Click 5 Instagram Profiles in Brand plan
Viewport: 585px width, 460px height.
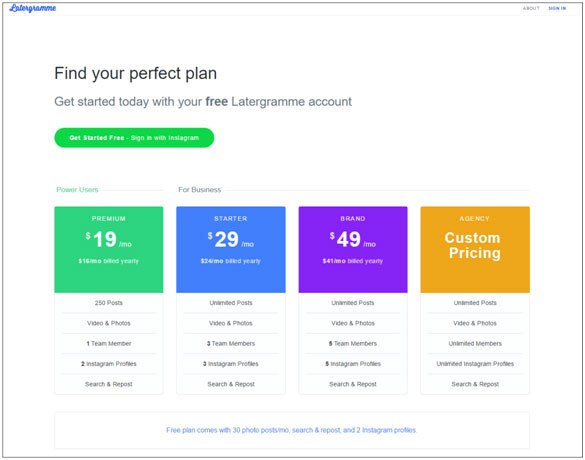click(353, 364)
